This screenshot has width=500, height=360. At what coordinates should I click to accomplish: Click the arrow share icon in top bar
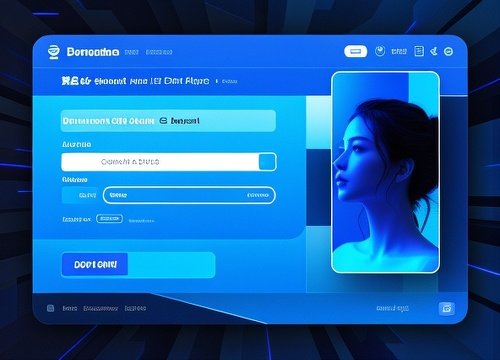click(x=433, y=51)
